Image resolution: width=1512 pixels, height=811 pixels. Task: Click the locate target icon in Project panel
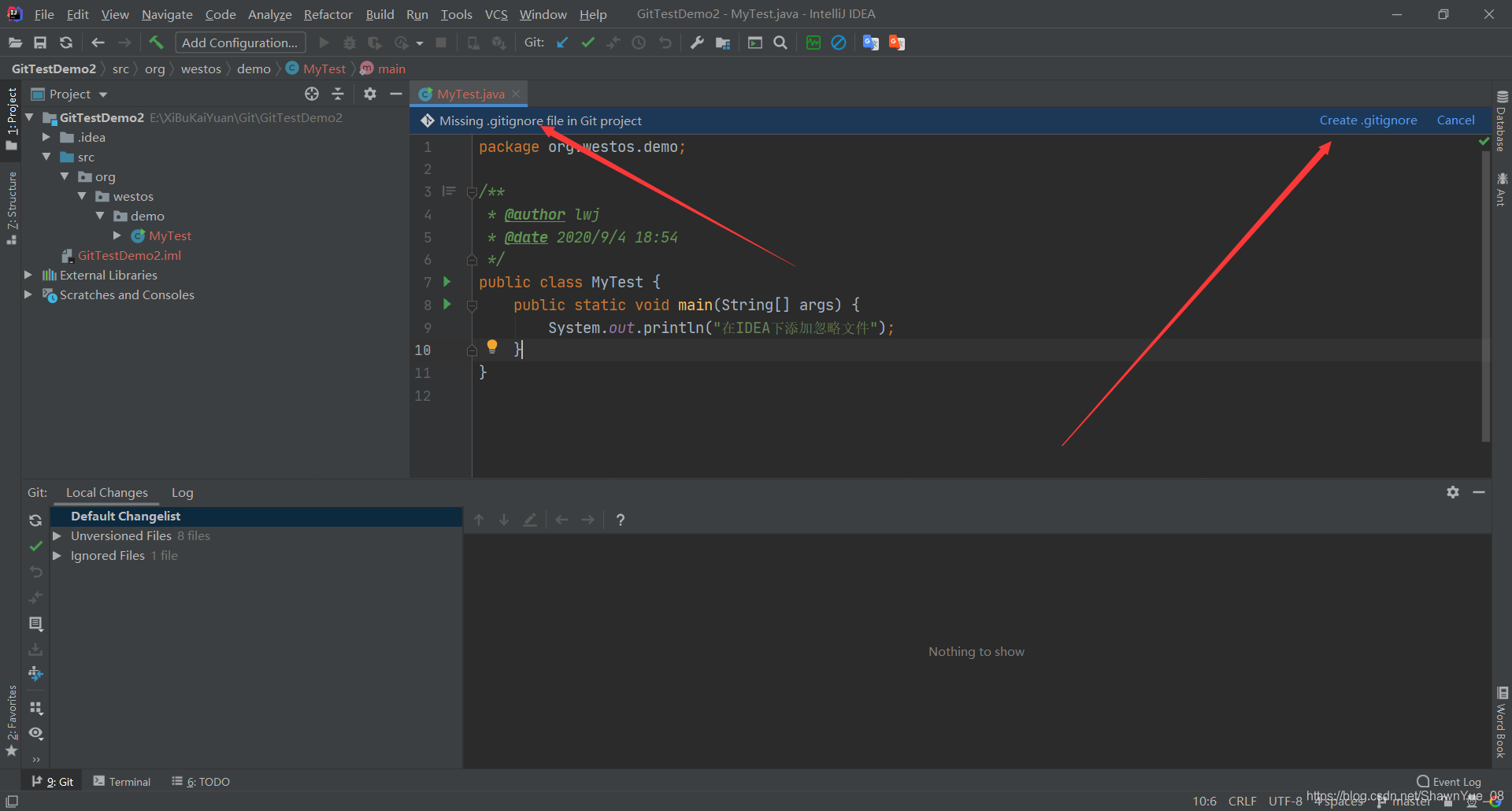pos(312,94)
